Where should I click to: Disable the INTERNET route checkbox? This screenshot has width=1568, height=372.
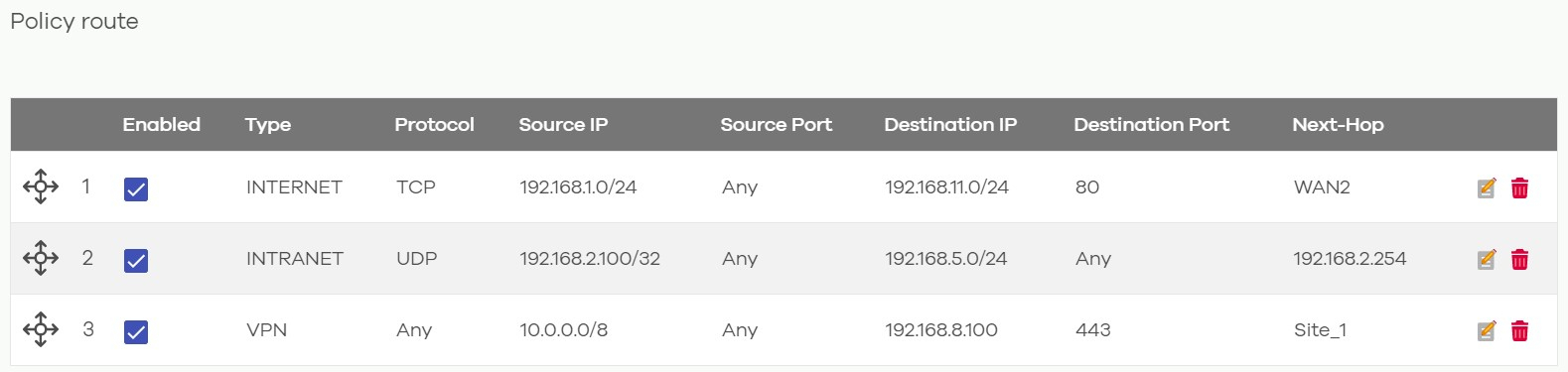[x=136, y=188]
